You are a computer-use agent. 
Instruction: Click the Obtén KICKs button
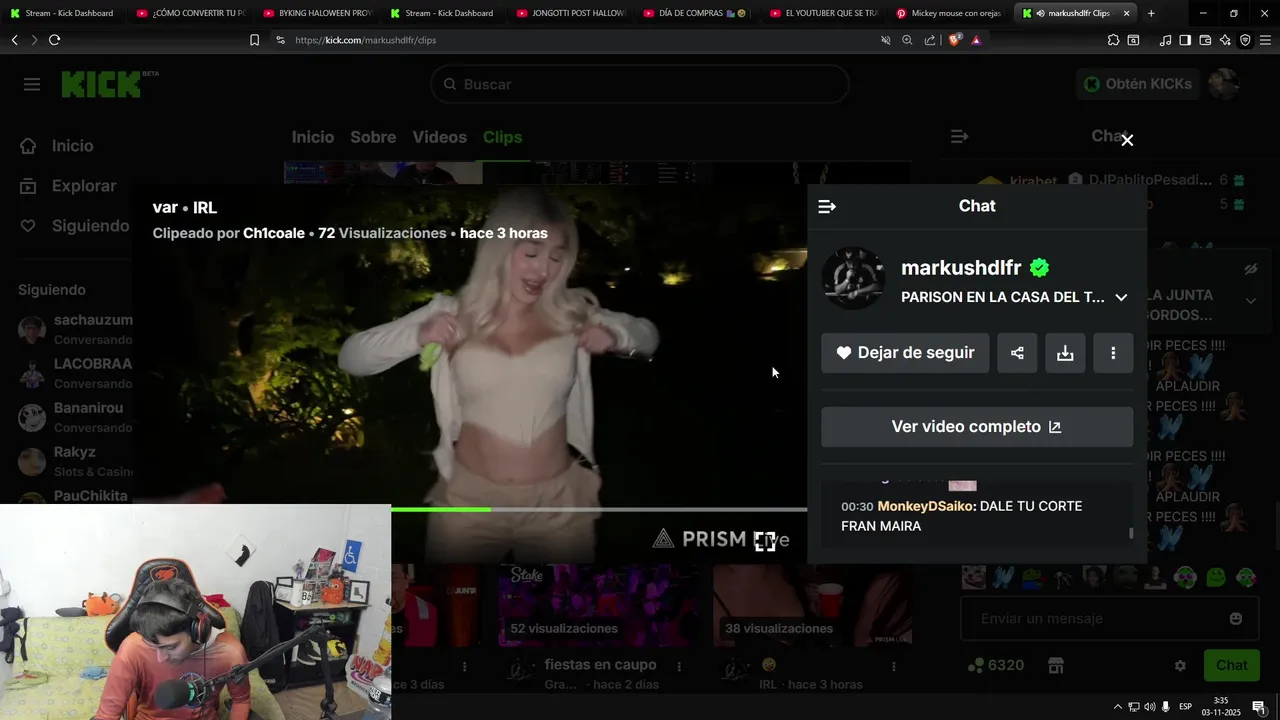coord(1138,84)
